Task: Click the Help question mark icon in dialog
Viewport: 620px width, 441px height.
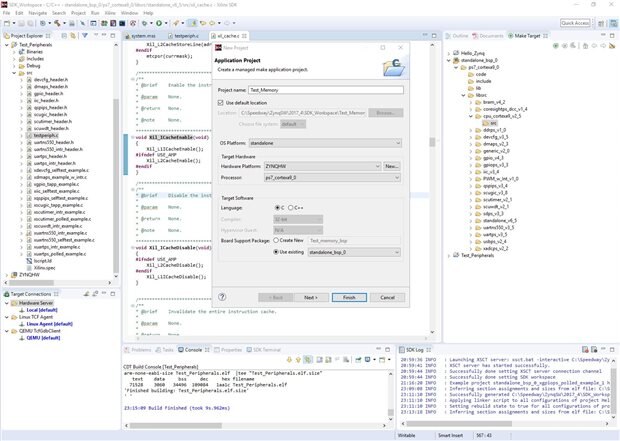Action: coord(223,297)
